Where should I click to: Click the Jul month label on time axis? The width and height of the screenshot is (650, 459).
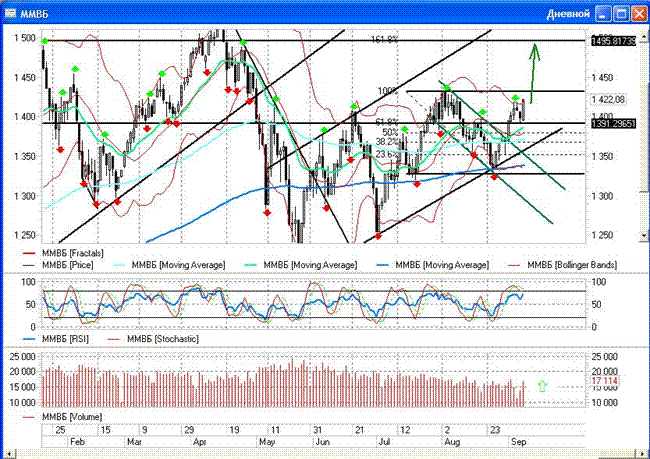click(x=384, y=442)
